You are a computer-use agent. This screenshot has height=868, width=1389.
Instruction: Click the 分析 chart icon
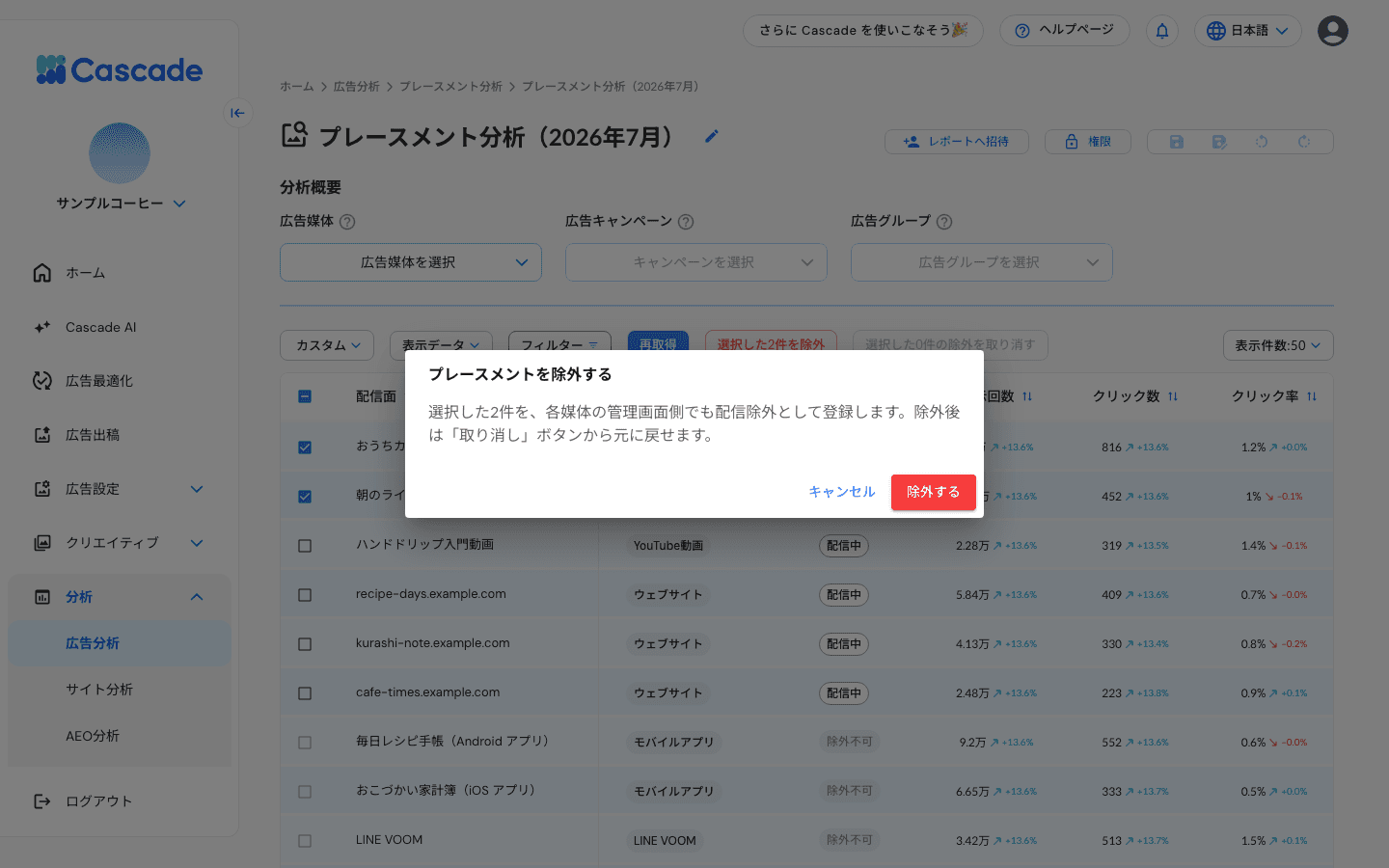point(42,597)
